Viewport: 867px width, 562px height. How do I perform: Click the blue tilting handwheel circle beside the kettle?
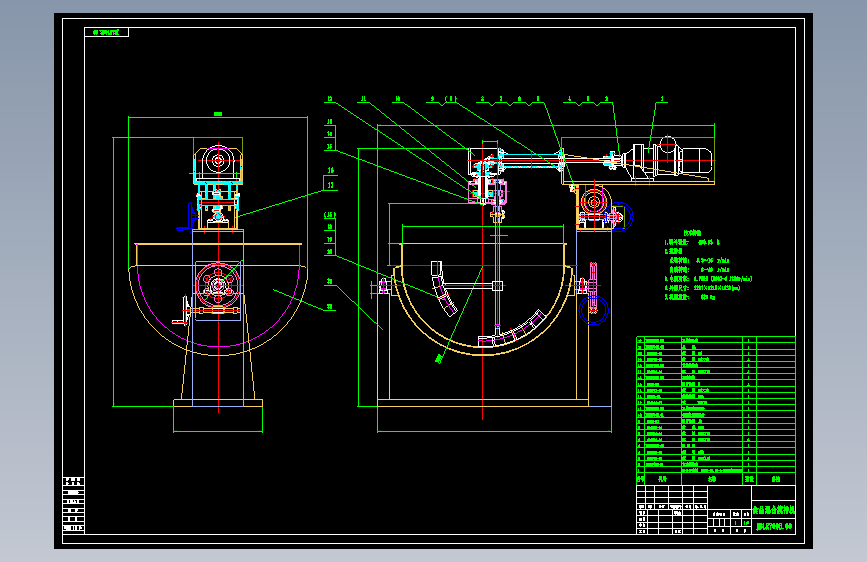coord(593,310)
